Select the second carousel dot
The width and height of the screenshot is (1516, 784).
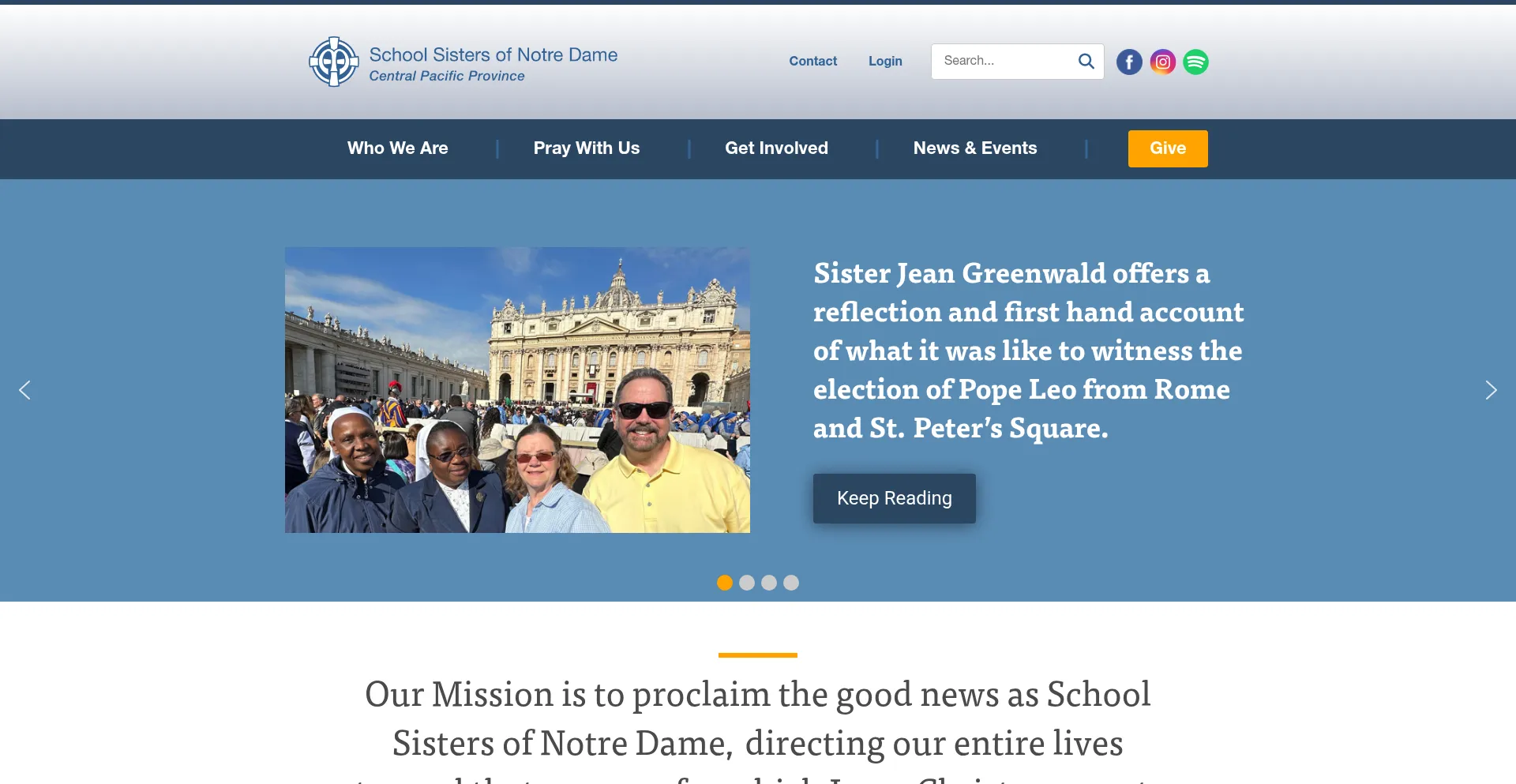tap(747, 583)
